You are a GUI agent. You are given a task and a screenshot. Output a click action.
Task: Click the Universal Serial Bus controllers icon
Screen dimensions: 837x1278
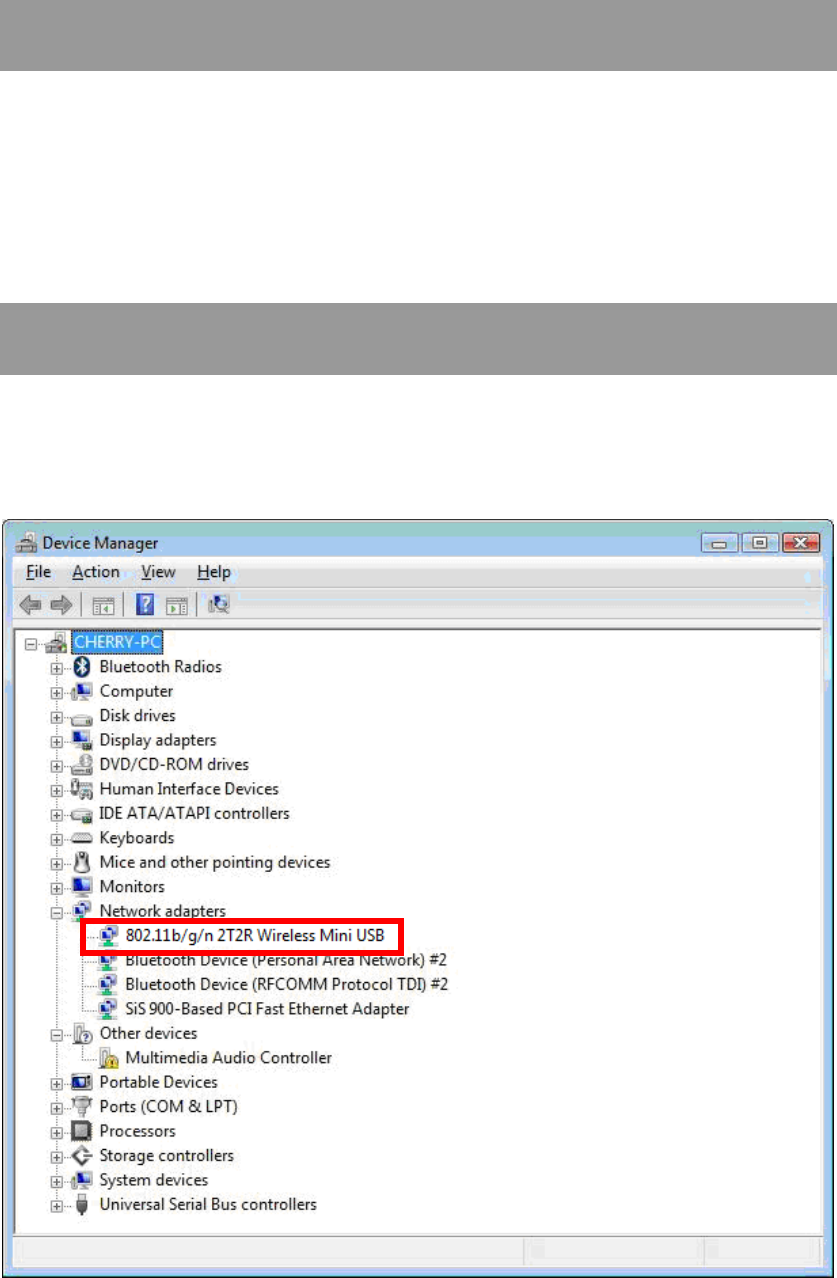point(82,1205)
